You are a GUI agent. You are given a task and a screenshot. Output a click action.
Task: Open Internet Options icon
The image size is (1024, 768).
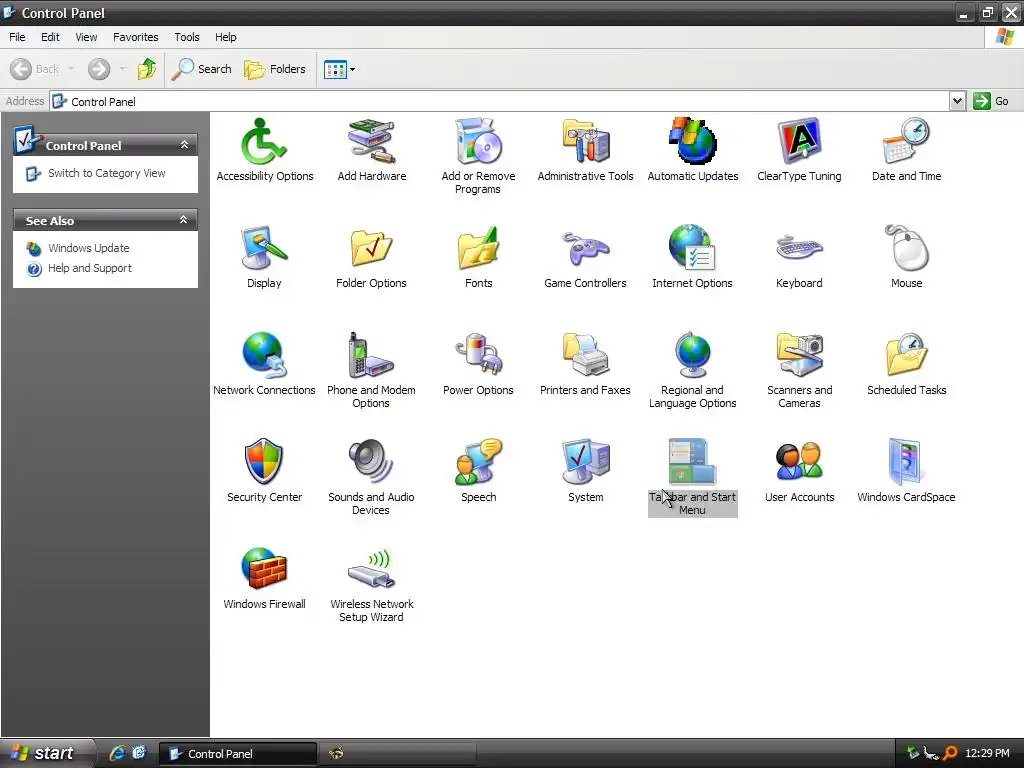pos(692,248)
